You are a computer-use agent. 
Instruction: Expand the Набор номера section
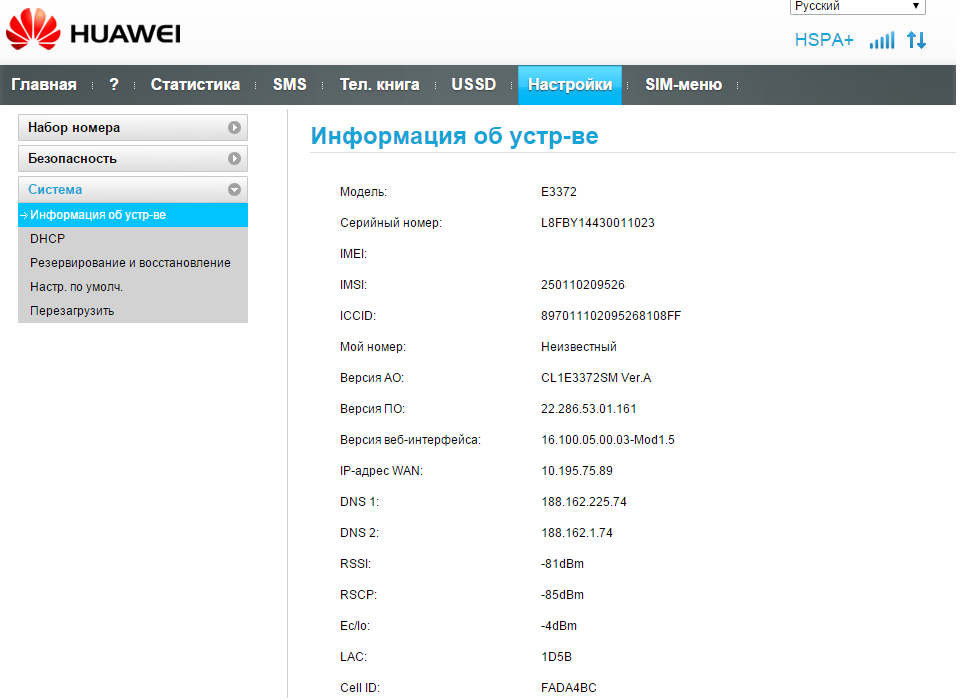point(133,128)
